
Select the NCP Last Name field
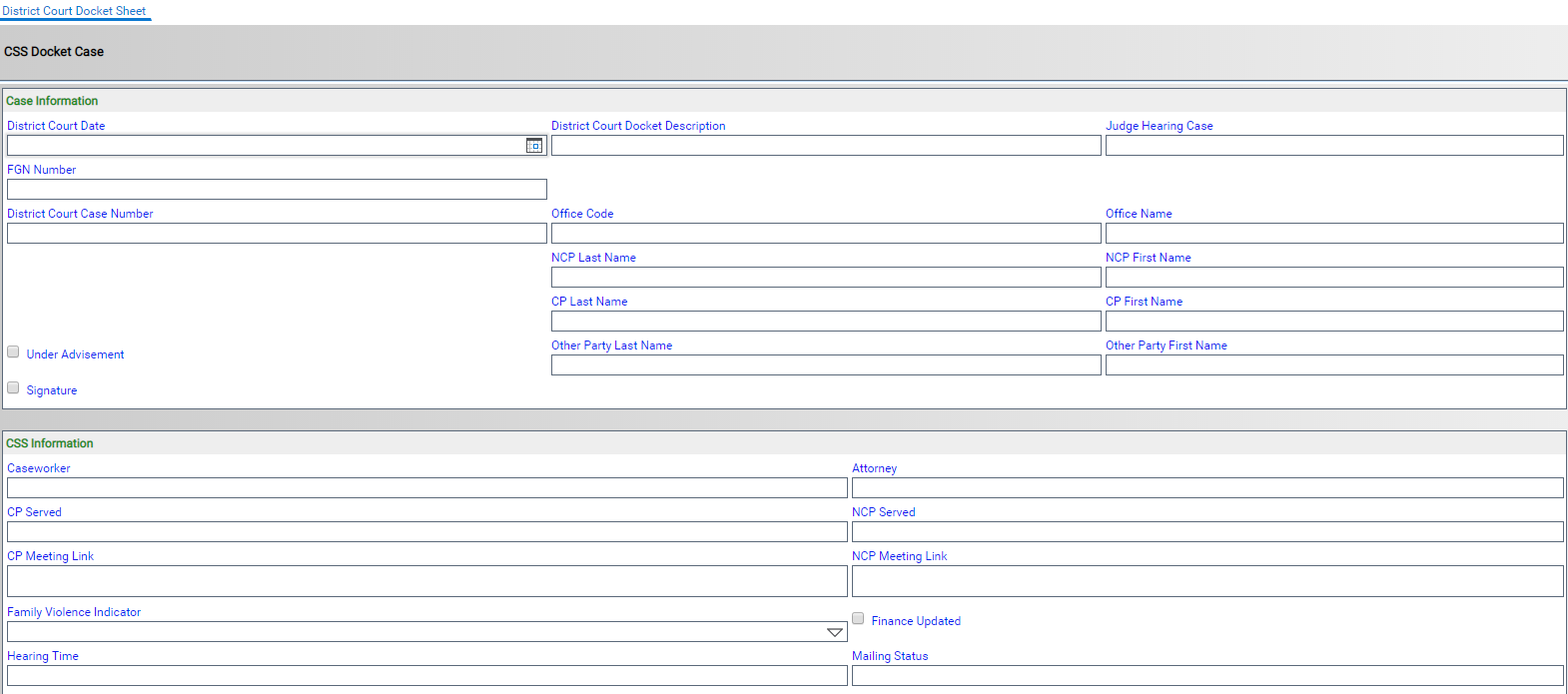tap(826, 278)
